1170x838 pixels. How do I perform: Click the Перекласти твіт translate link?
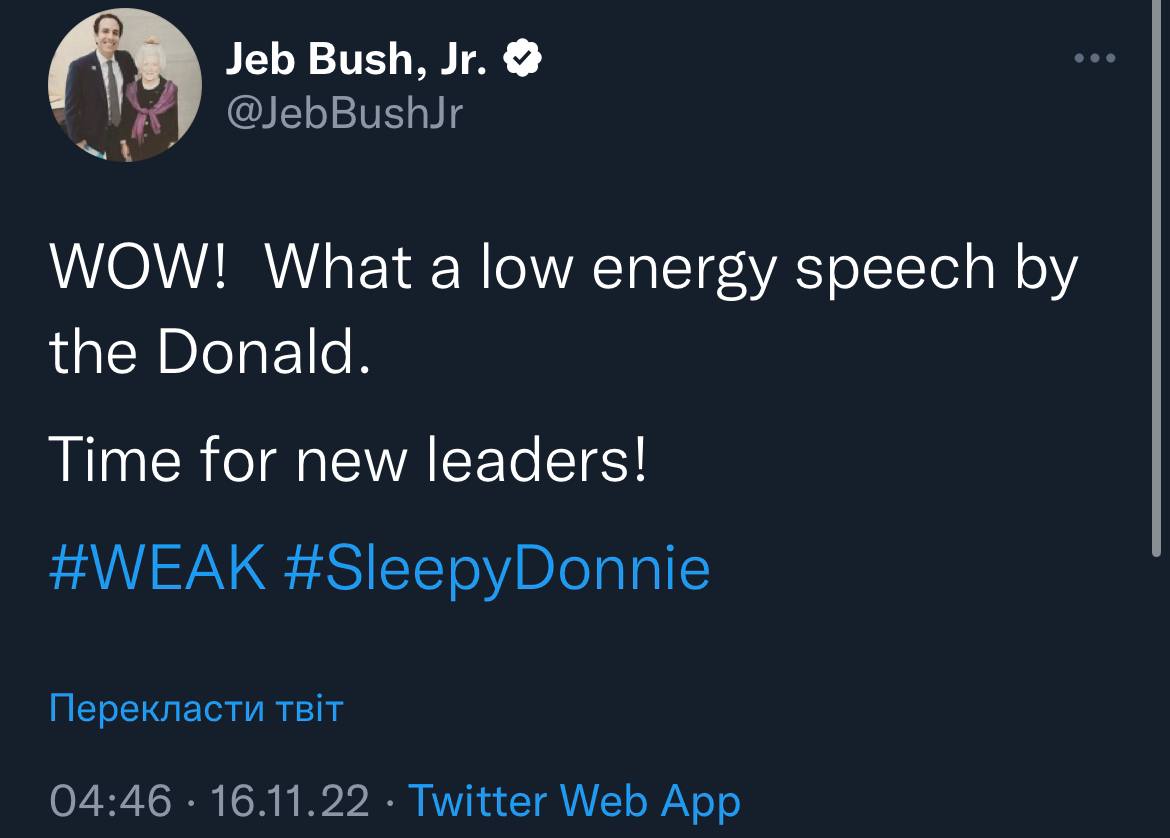[196, 710]
